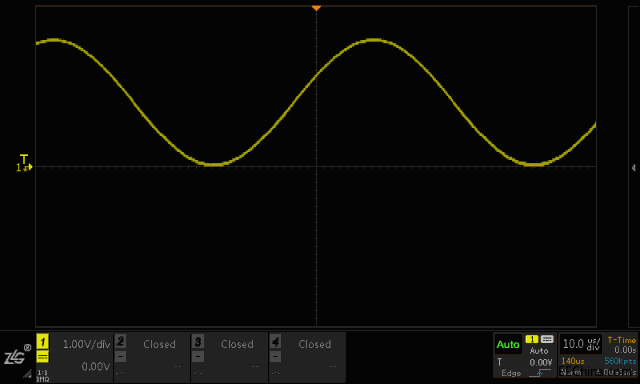Toggle the yellow channel 1 indicator

pyautogui.click(x=42, y=342)
